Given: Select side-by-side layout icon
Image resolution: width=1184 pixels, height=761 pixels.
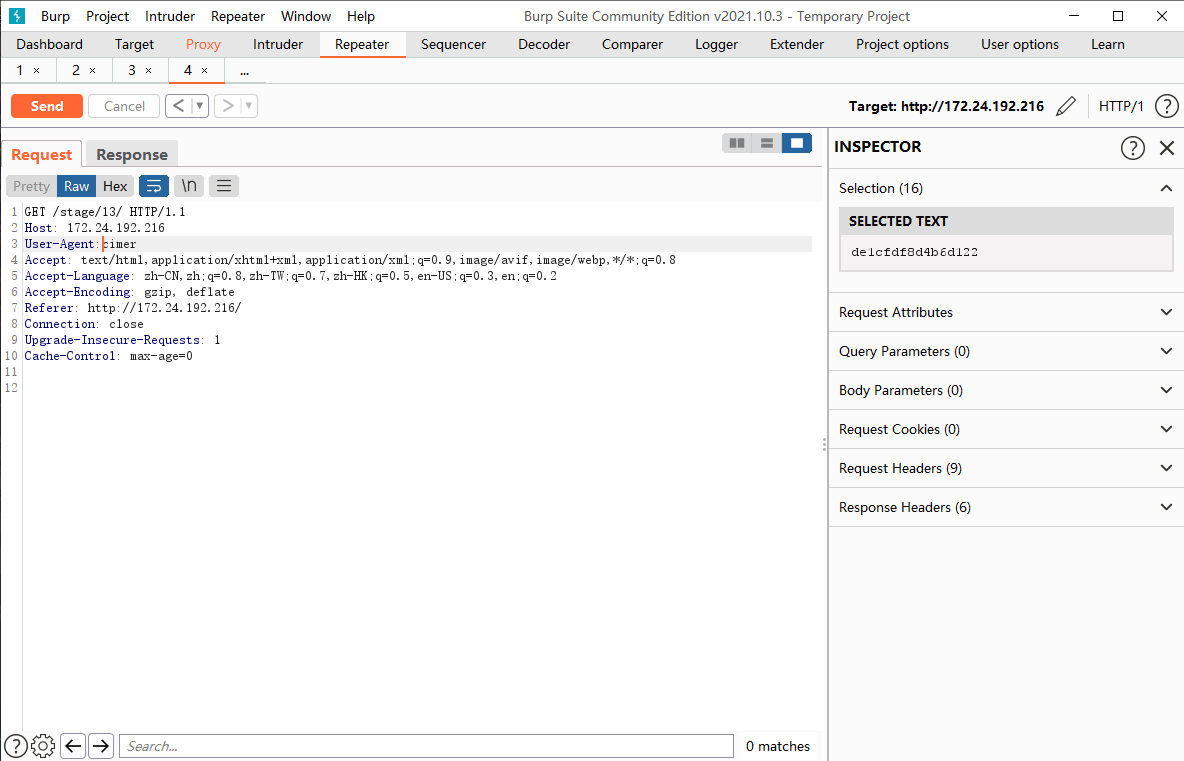Looking at the screenshot, I should 737,143.
